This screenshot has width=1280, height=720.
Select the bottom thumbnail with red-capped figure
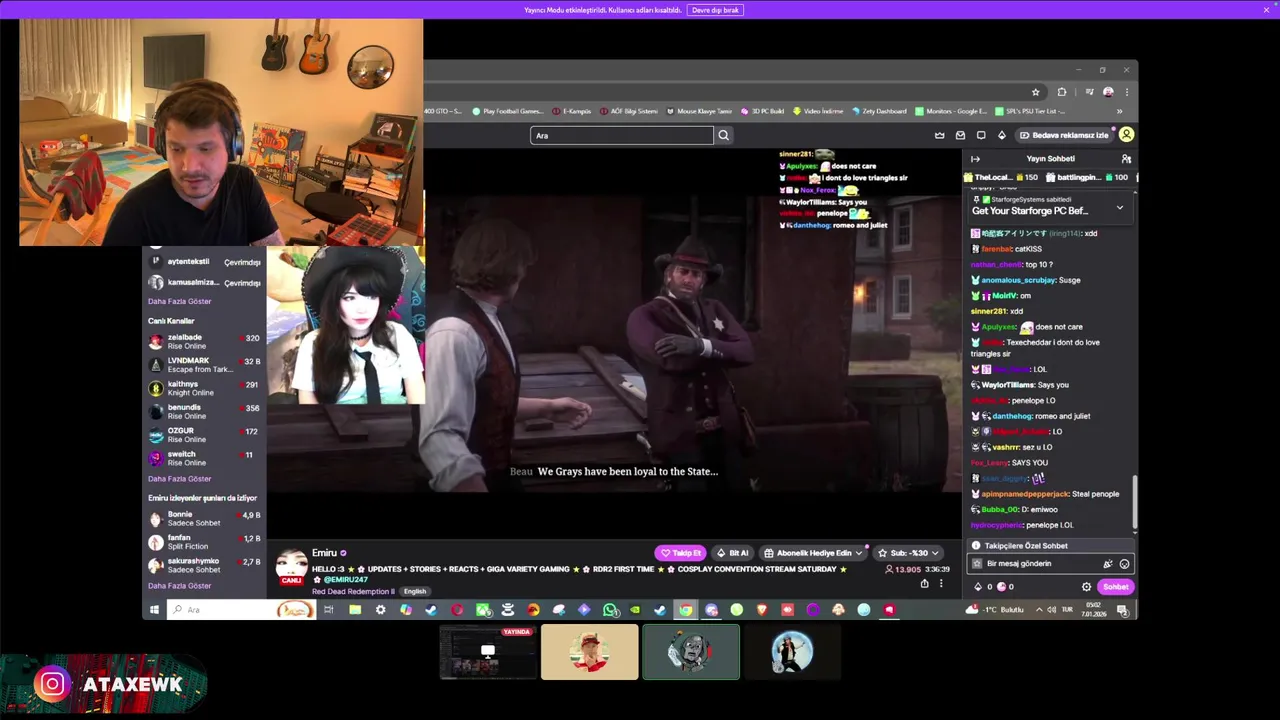[590, 652]
